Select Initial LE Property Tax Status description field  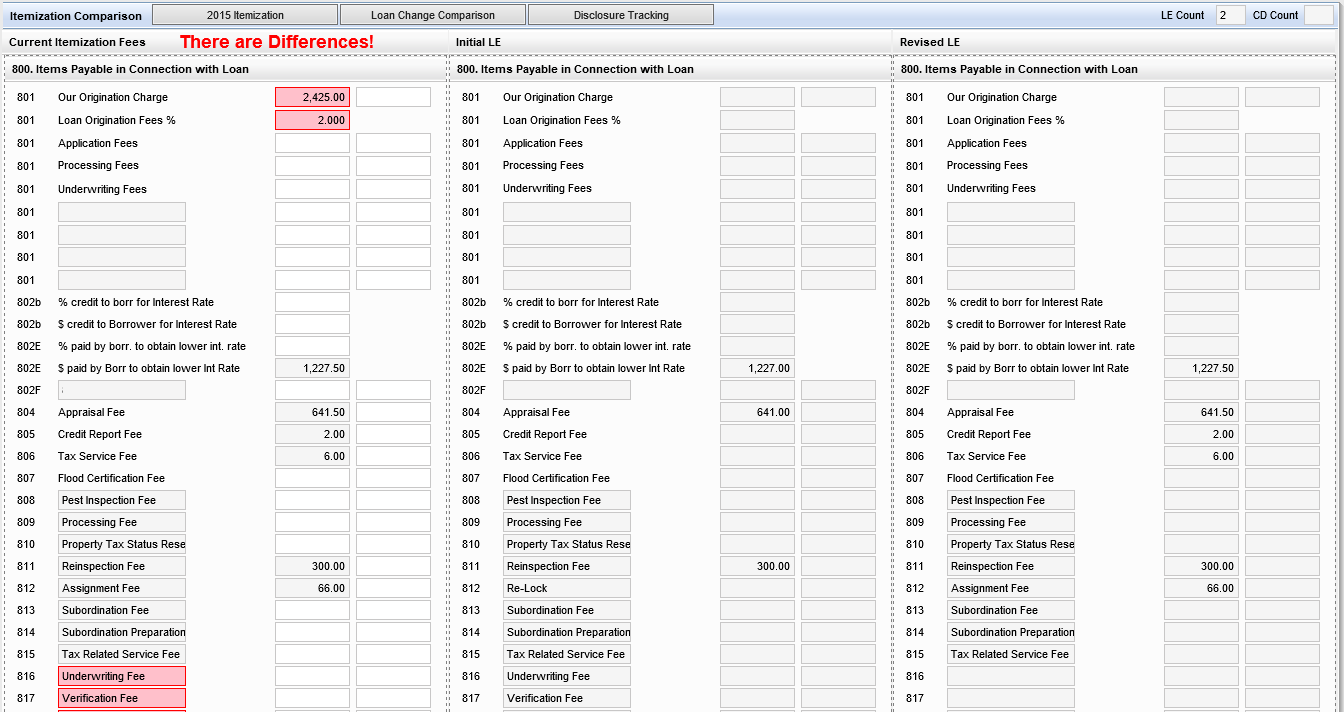tap(567, 544)
